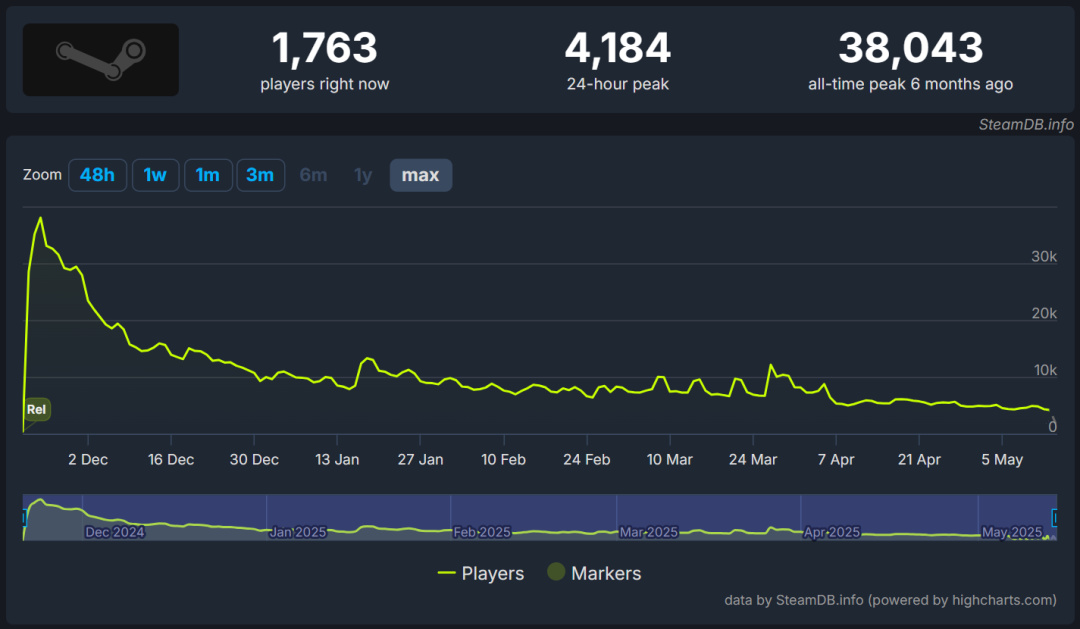Viewport: 1080px width, 629px height.
Task: Click Jan 2025 in the navigator
Action: point(298,532)
